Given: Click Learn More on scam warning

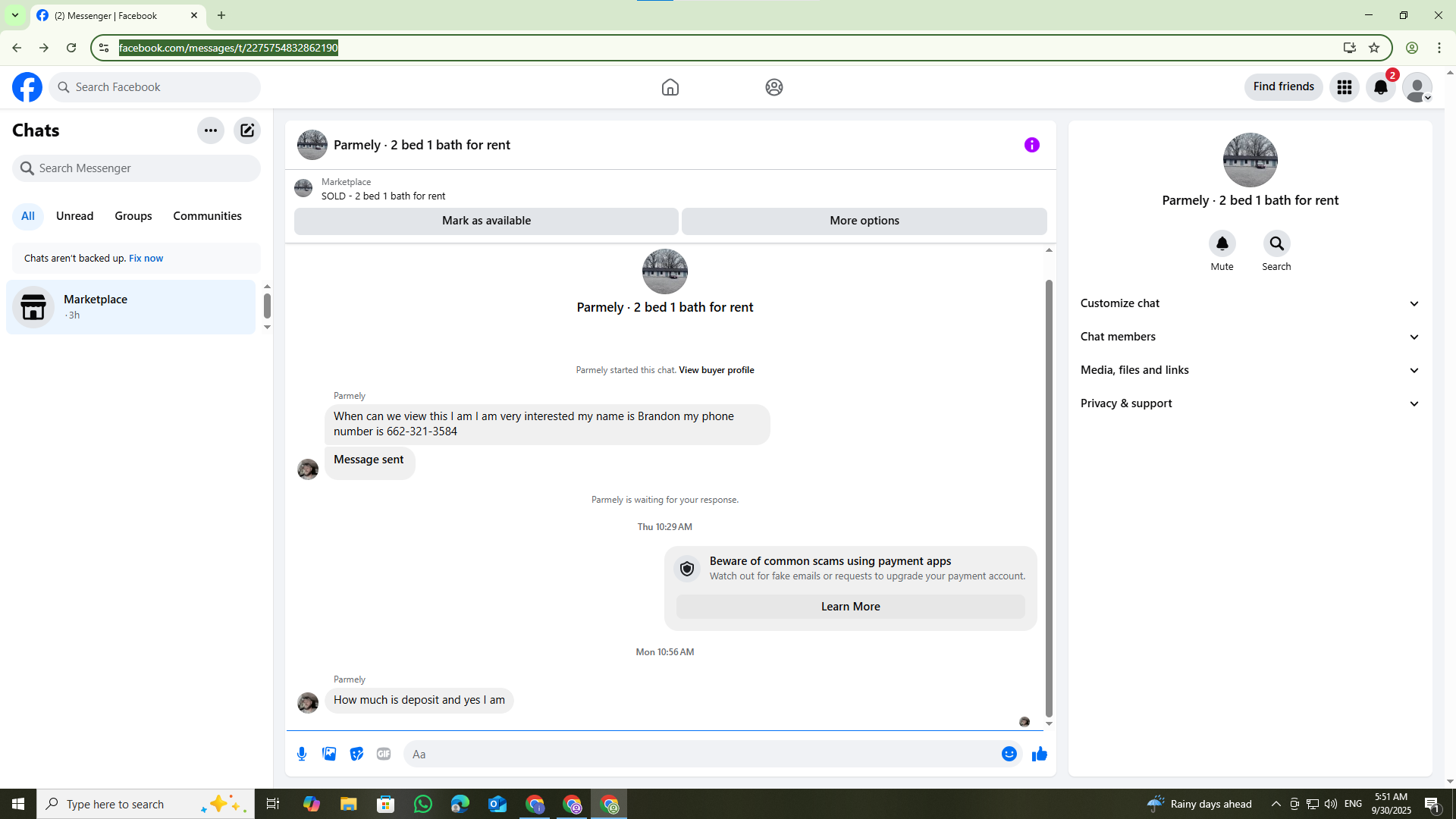Looking at the screenshot, I should (x=851, y=607).
